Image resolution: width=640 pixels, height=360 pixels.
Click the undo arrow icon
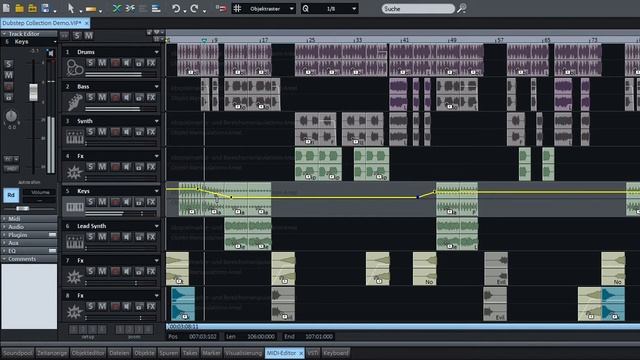[176, 9]
